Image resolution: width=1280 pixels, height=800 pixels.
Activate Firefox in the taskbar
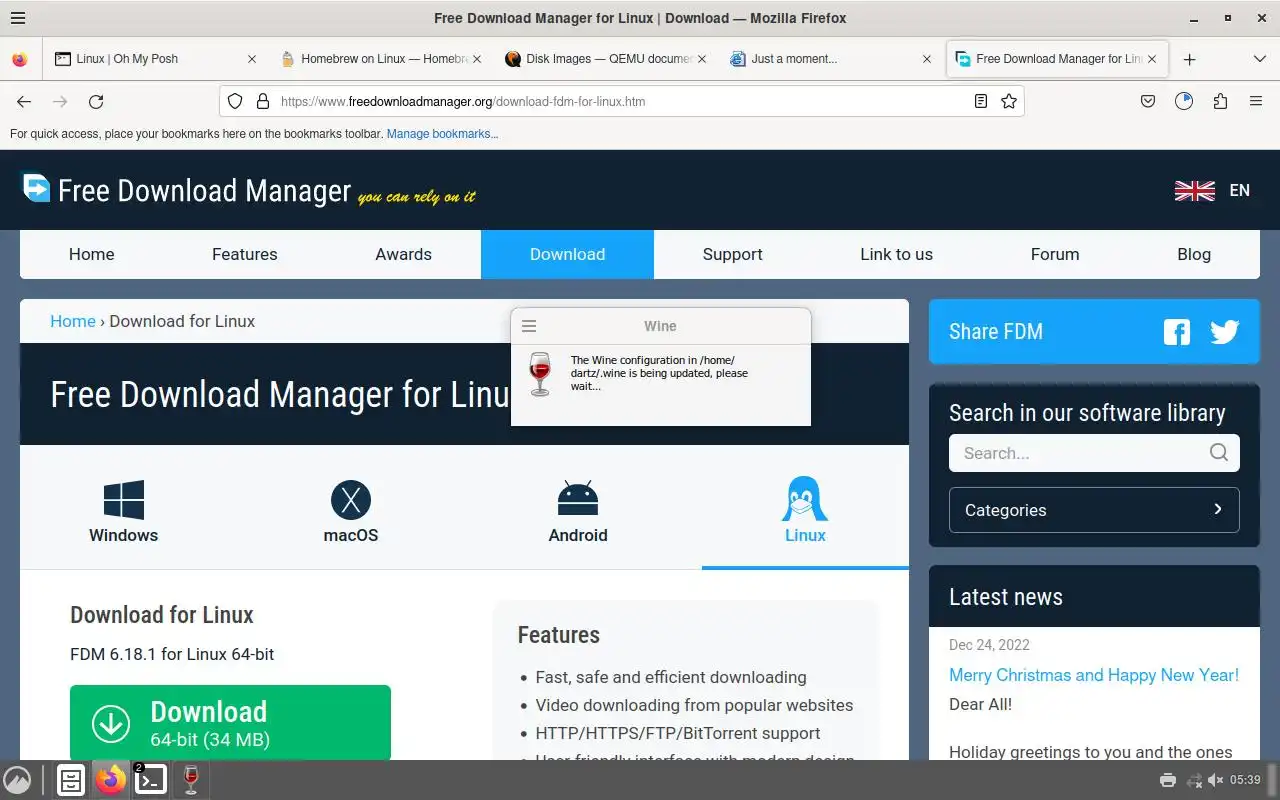(x=111, y=780)
